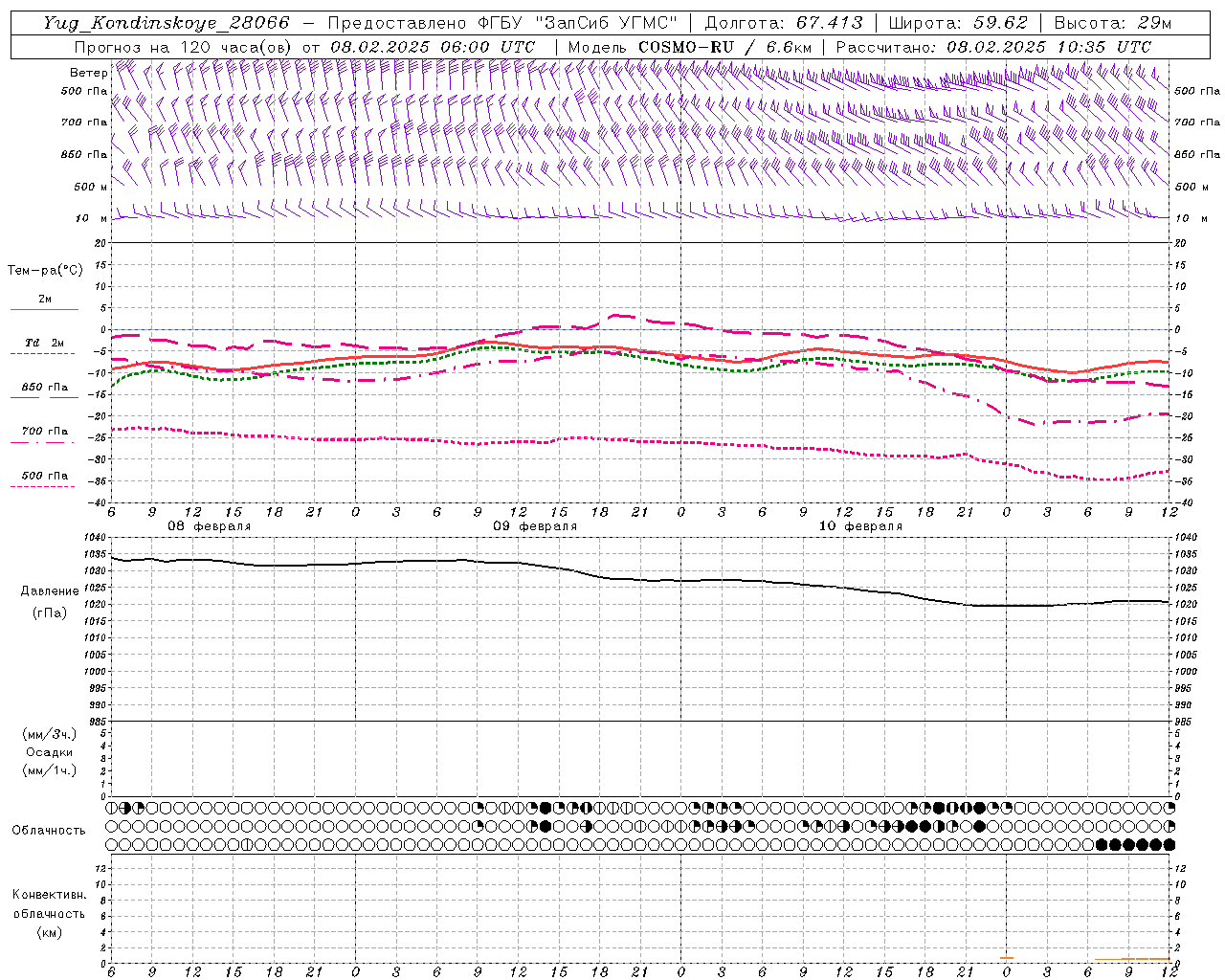Click the Облачность cloudiness row label
This screenshot has height=980, width=1225.
pos(49,830)
